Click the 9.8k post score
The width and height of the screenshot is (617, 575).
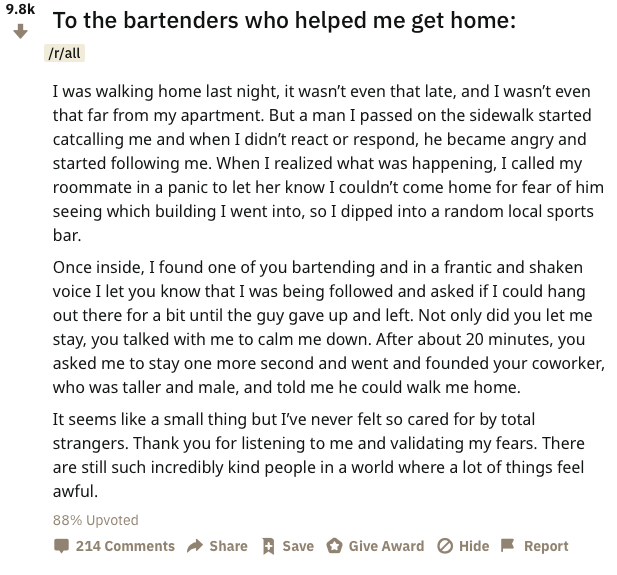tap(20, 9)
